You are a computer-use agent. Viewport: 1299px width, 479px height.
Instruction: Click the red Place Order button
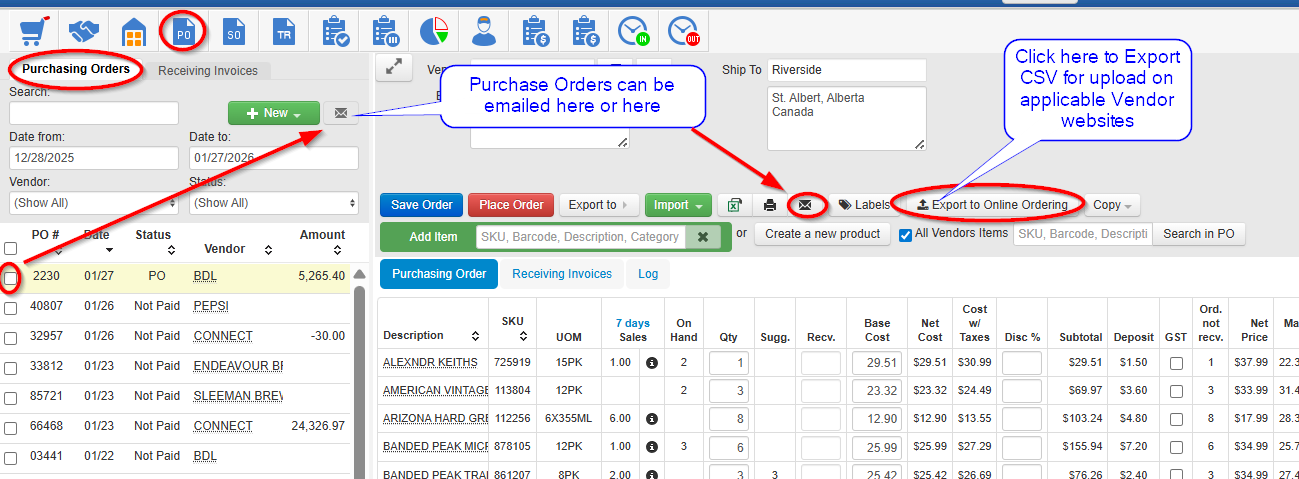coord(511,205)
